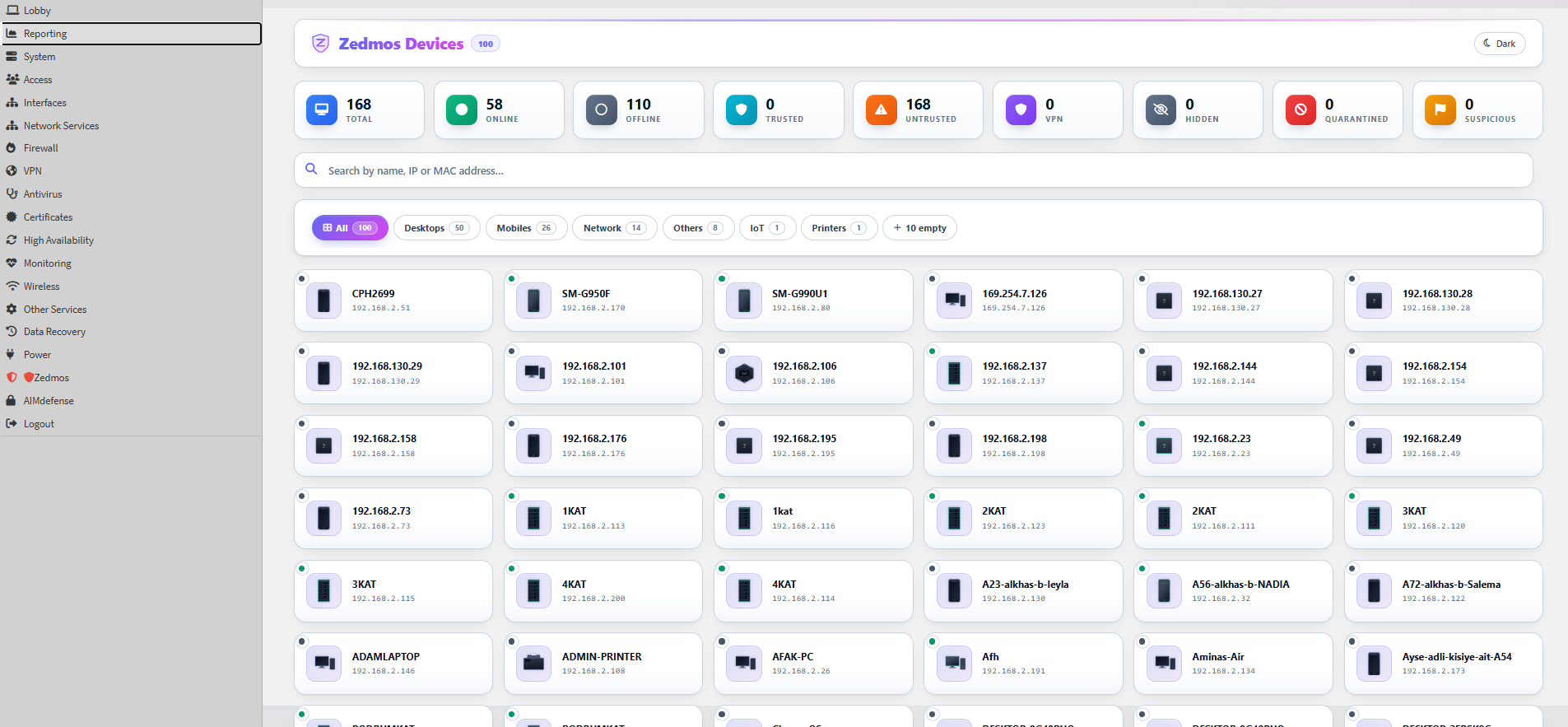Click the 58 Online stat card
This screenshot has width=1568, height=727.
click(499, 110)
